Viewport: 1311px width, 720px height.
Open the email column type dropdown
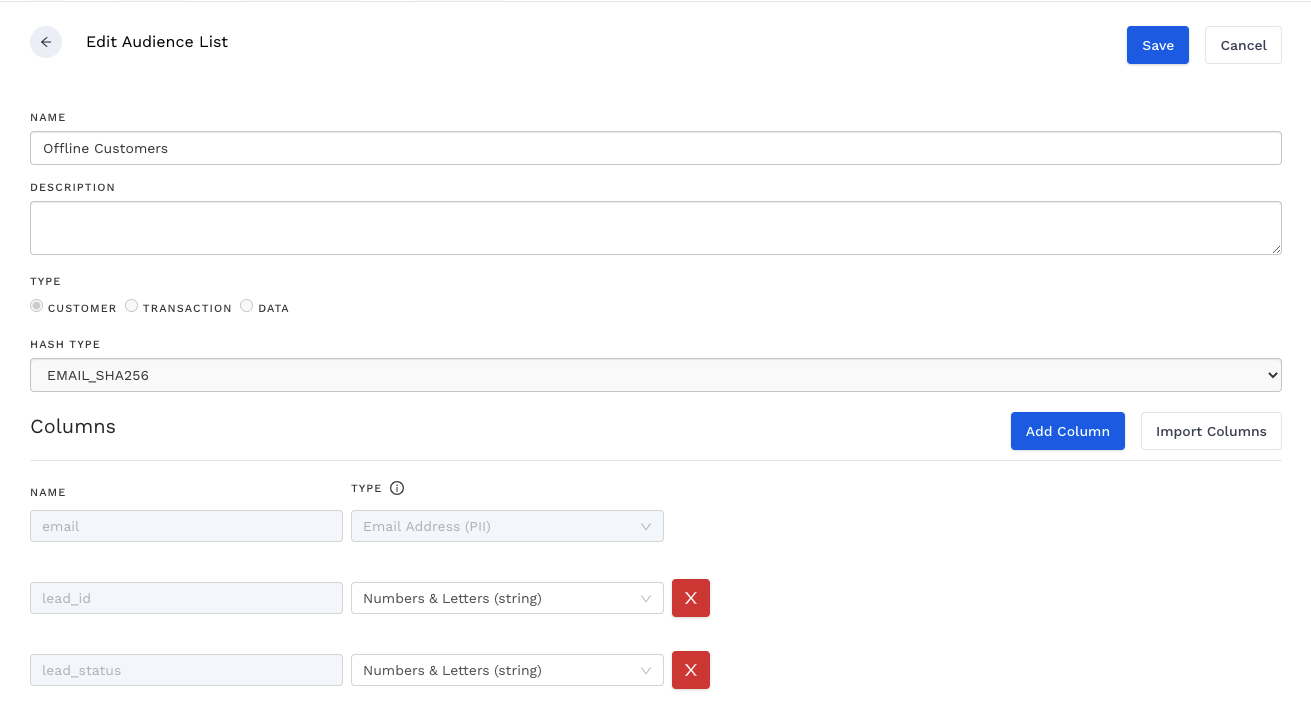506,526
